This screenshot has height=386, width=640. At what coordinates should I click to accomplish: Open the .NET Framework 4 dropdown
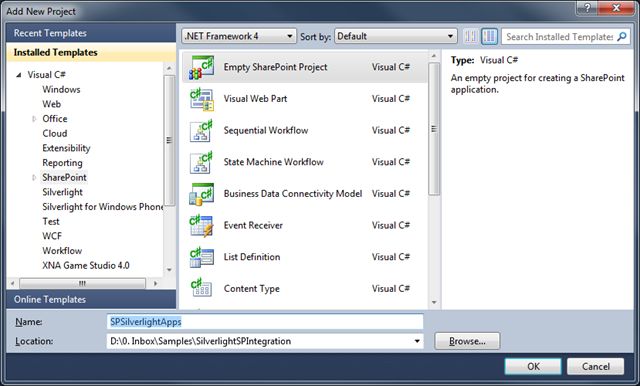pos(239,36)
